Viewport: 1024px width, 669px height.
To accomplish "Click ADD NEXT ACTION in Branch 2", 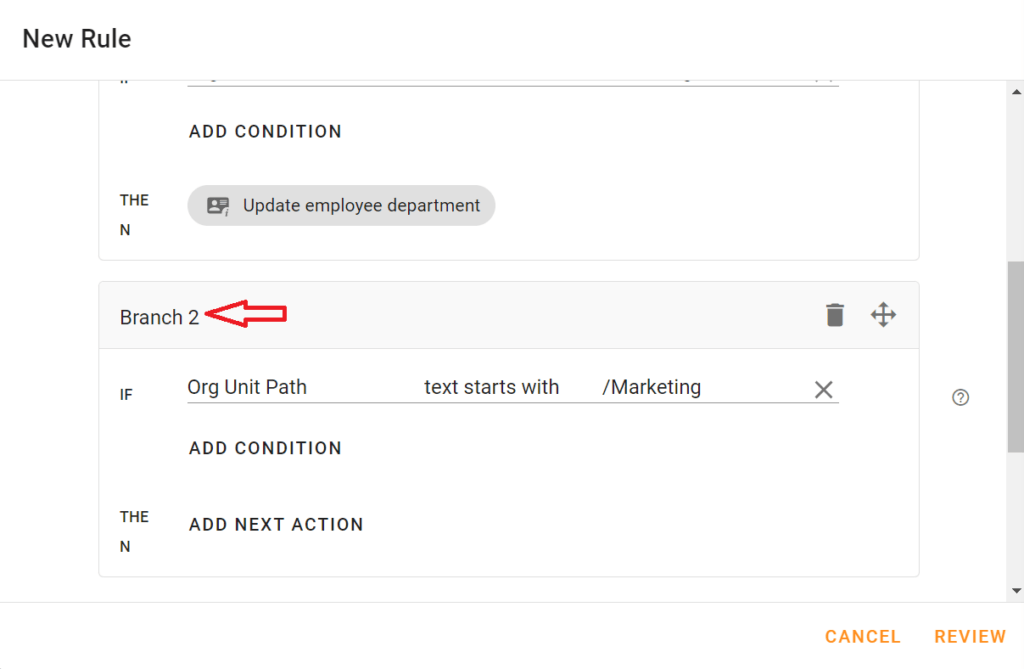I will (276, 524).
